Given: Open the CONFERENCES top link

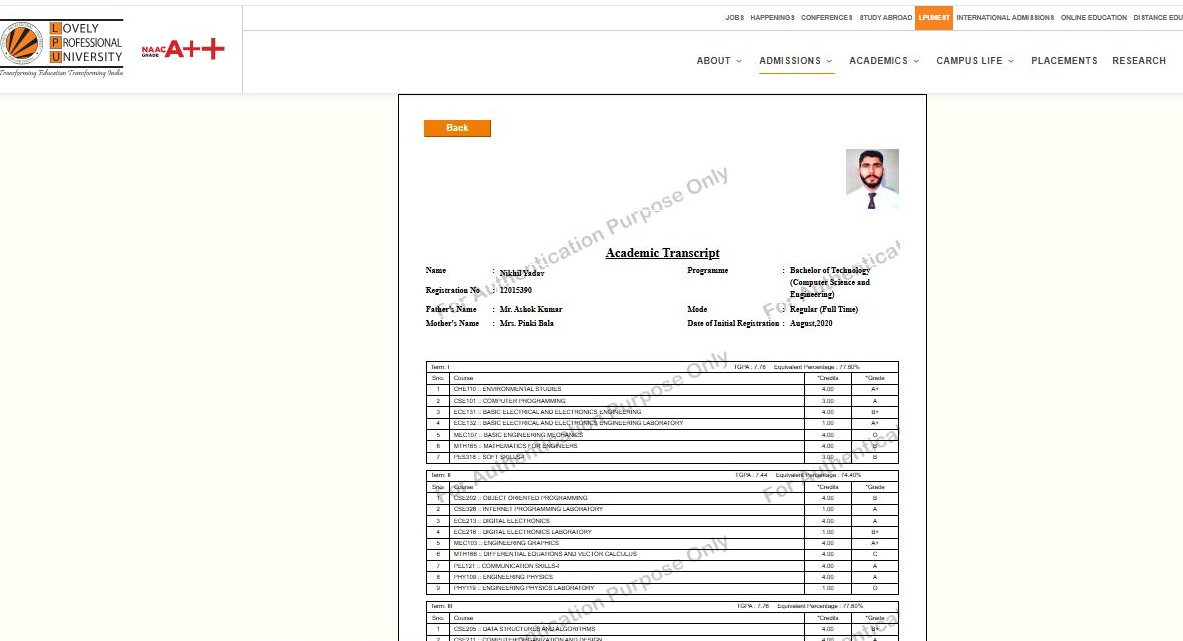Looking at the screenshot, I should 826,17.
